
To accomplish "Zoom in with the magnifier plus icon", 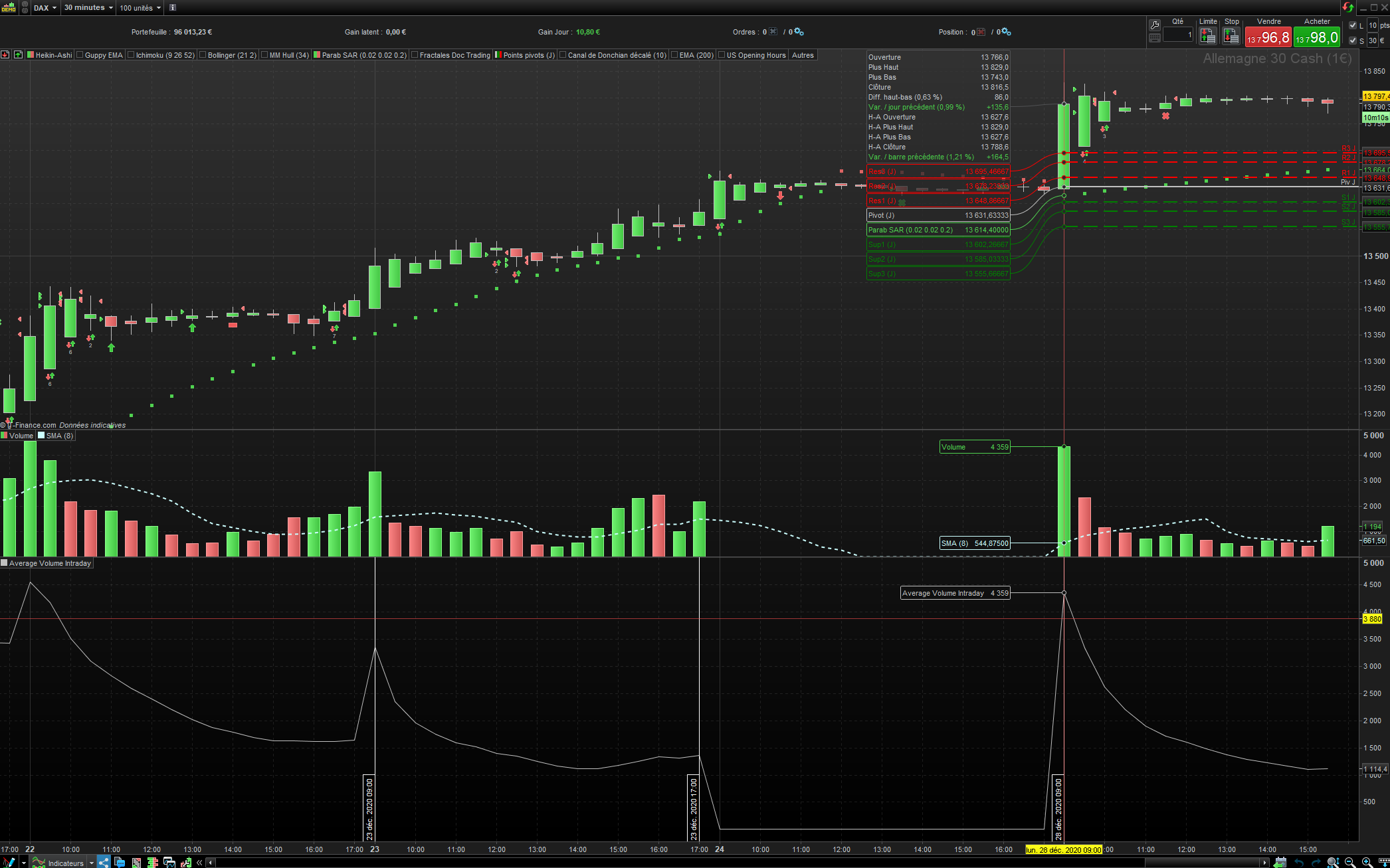I will coord(1367,862).
